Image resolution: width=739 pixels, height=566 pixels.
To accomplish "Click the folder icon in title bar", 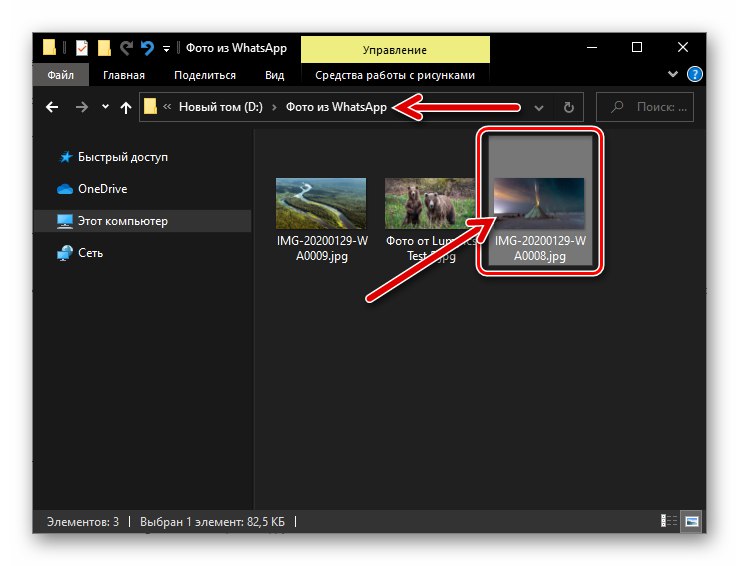I will [x=49, y=48].
